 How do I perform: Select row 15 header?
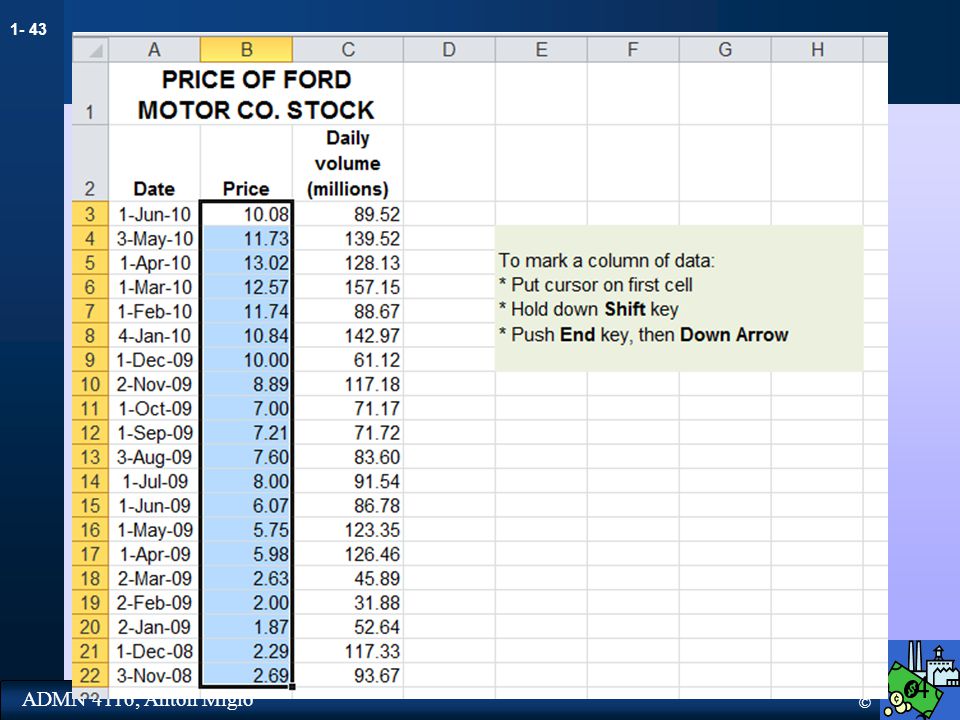pos(91,505)
